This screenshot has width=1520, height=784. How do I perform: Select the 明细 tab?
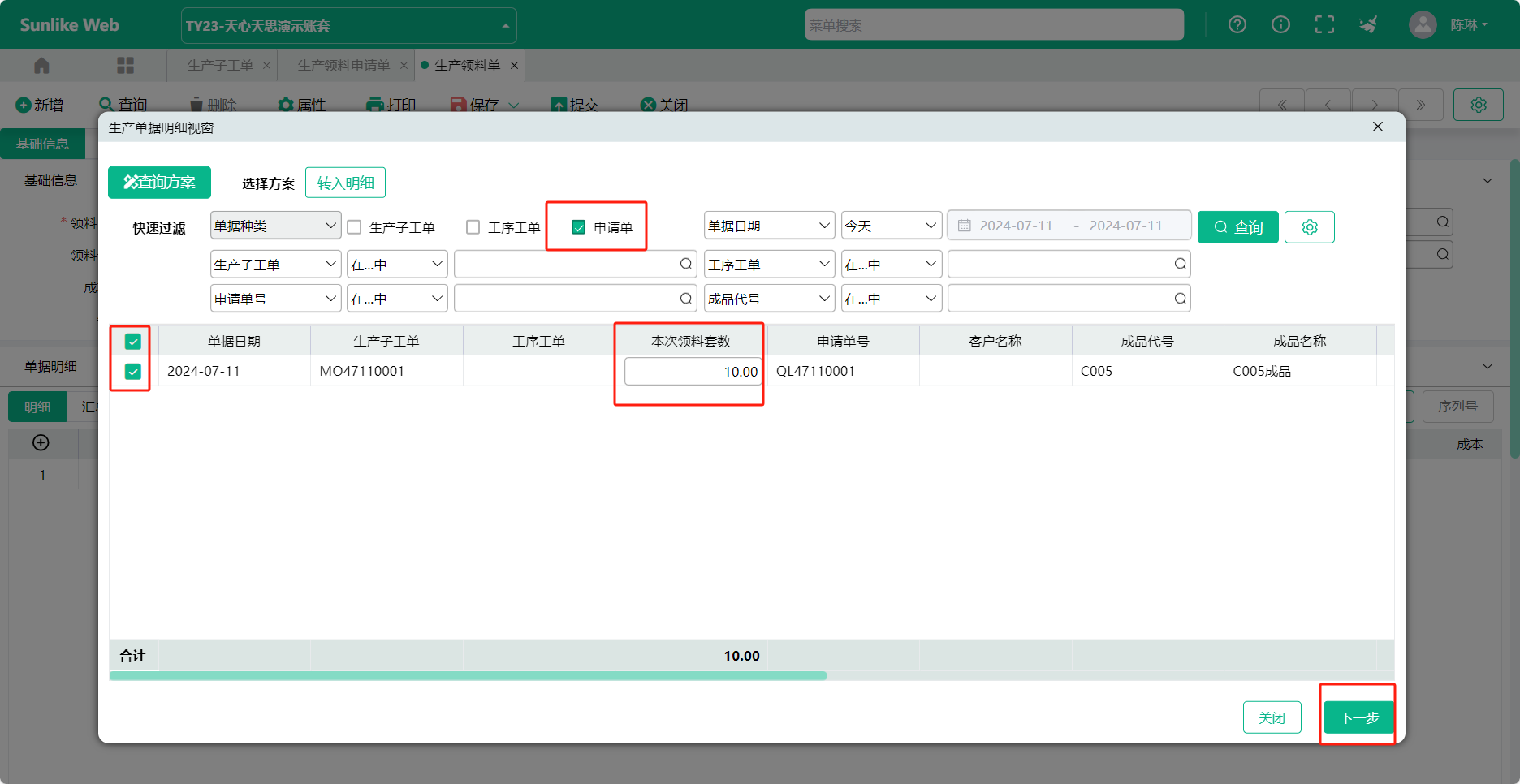tap(37, 407)
